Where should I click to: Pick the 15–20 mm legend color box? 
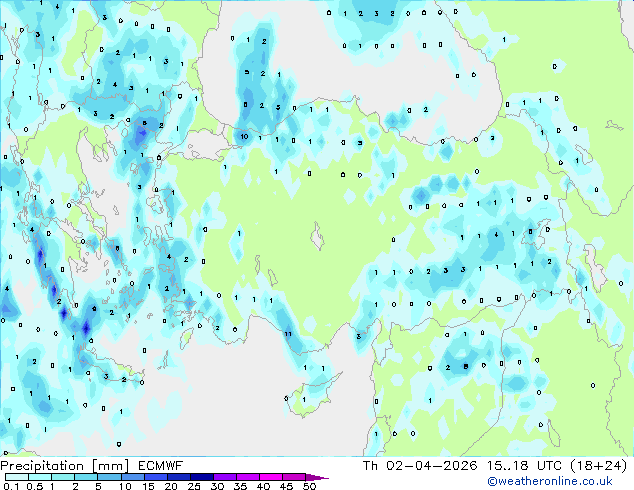(x=156, y=477)
